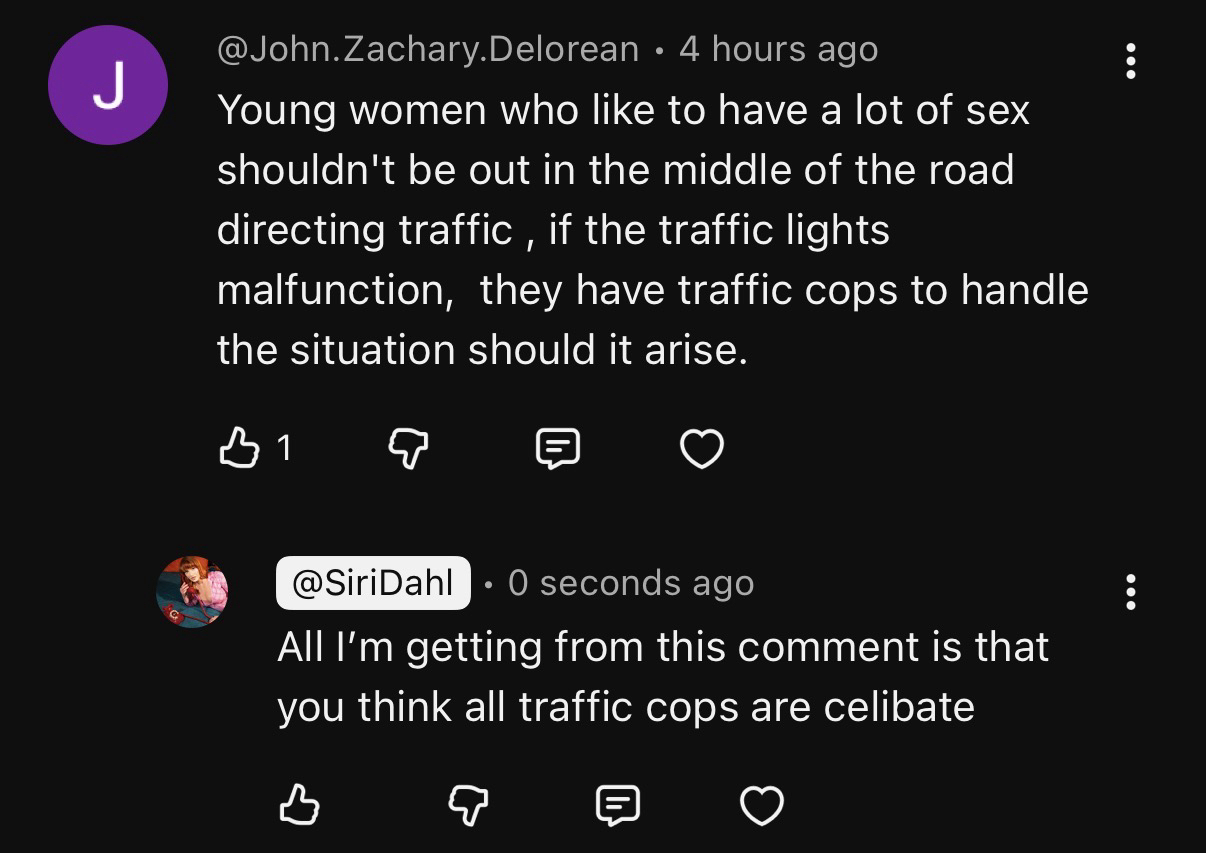Click the word "celibate" in the reply
1206x853 pixels.
pos(898,707)
